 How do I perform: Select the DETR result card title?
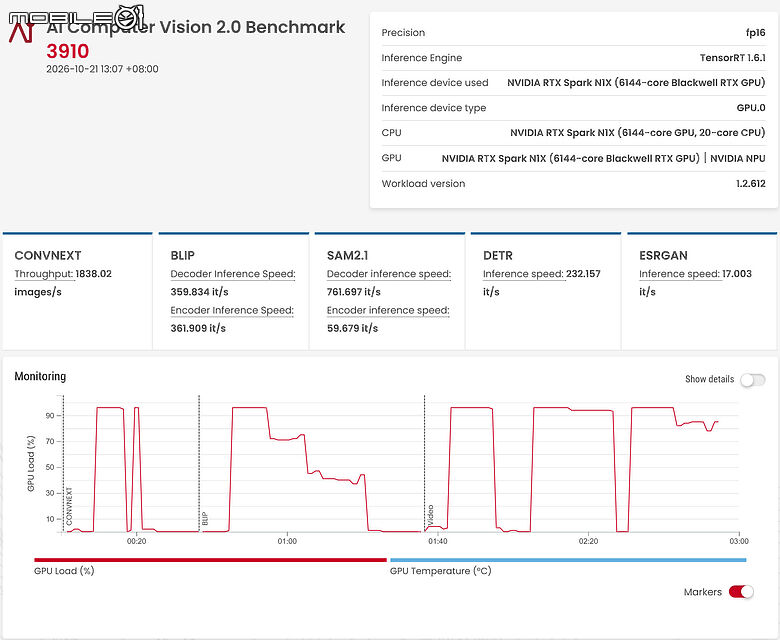[x=497, y=256]
